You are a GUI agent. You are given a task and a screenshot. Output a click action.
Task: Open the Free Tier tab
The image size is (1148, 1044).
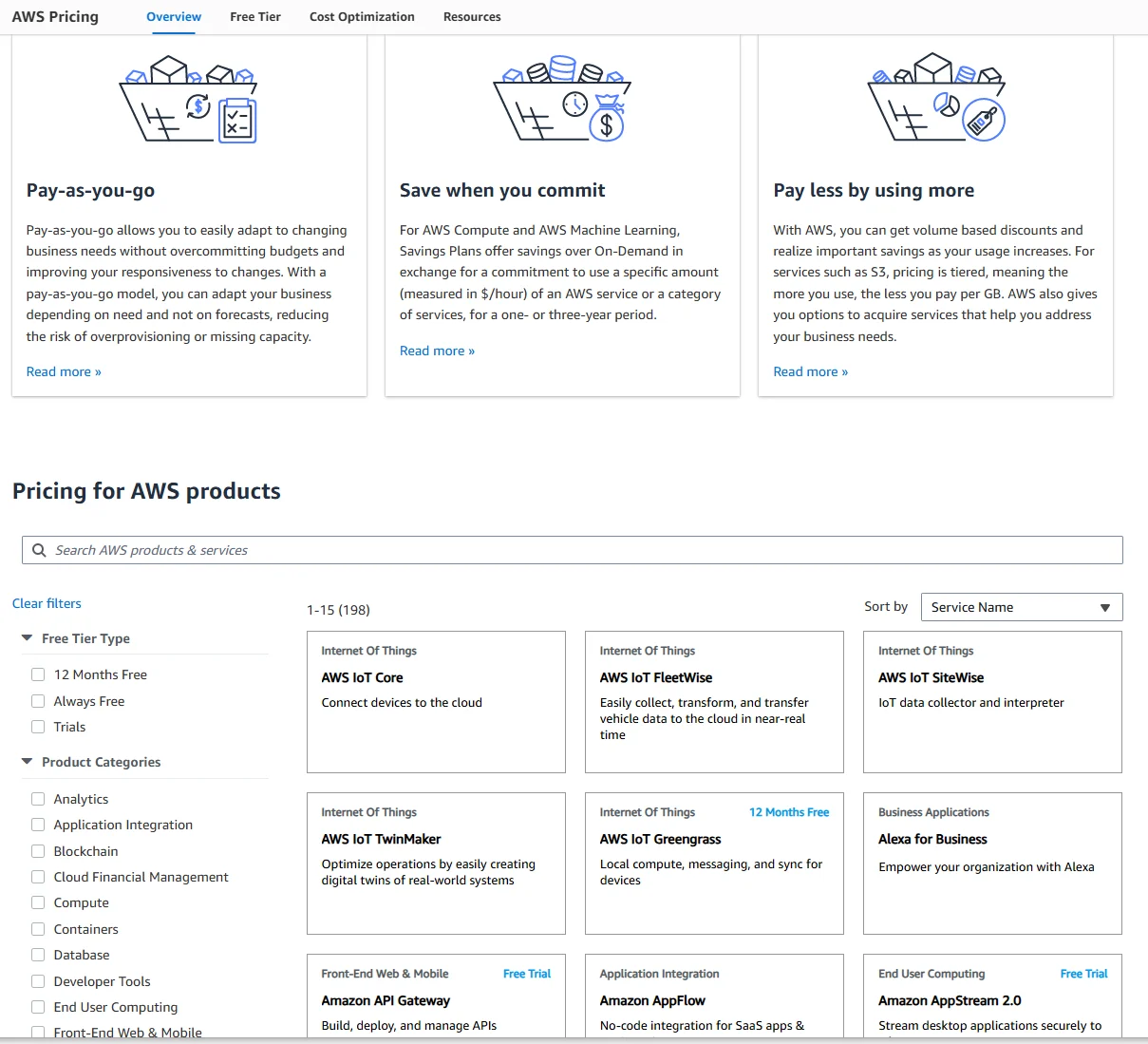pyautogui.click(x=255, y=17)
